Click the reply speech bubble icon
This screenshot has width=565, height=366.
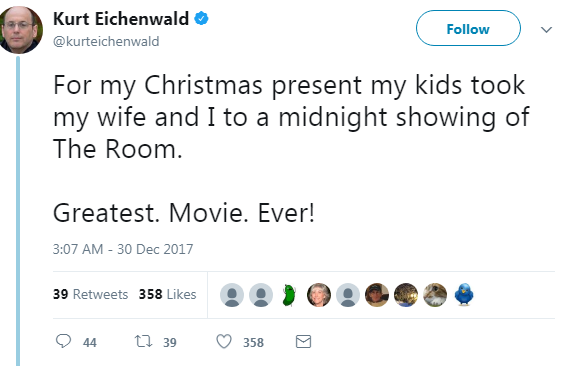[x=63, y=341]
